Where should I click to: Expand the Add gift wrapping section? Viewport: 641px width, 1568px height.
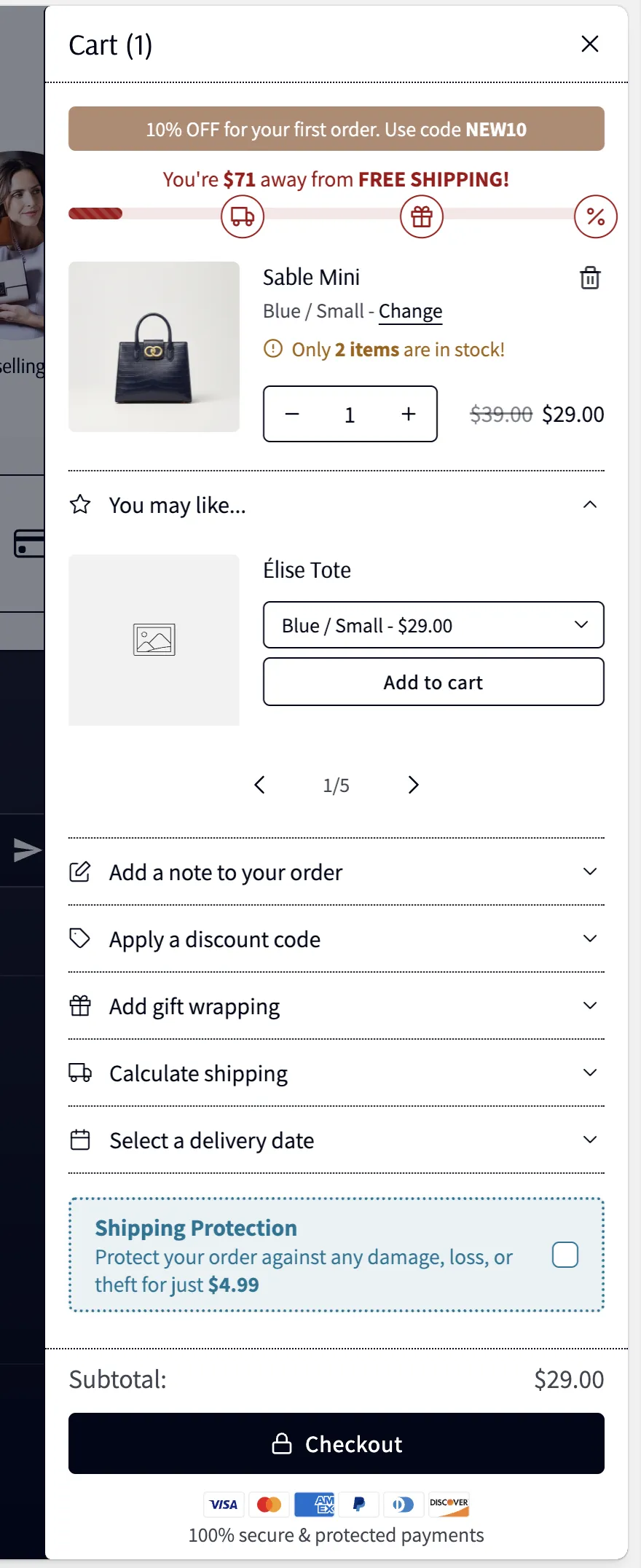[x=336, y=1006]
